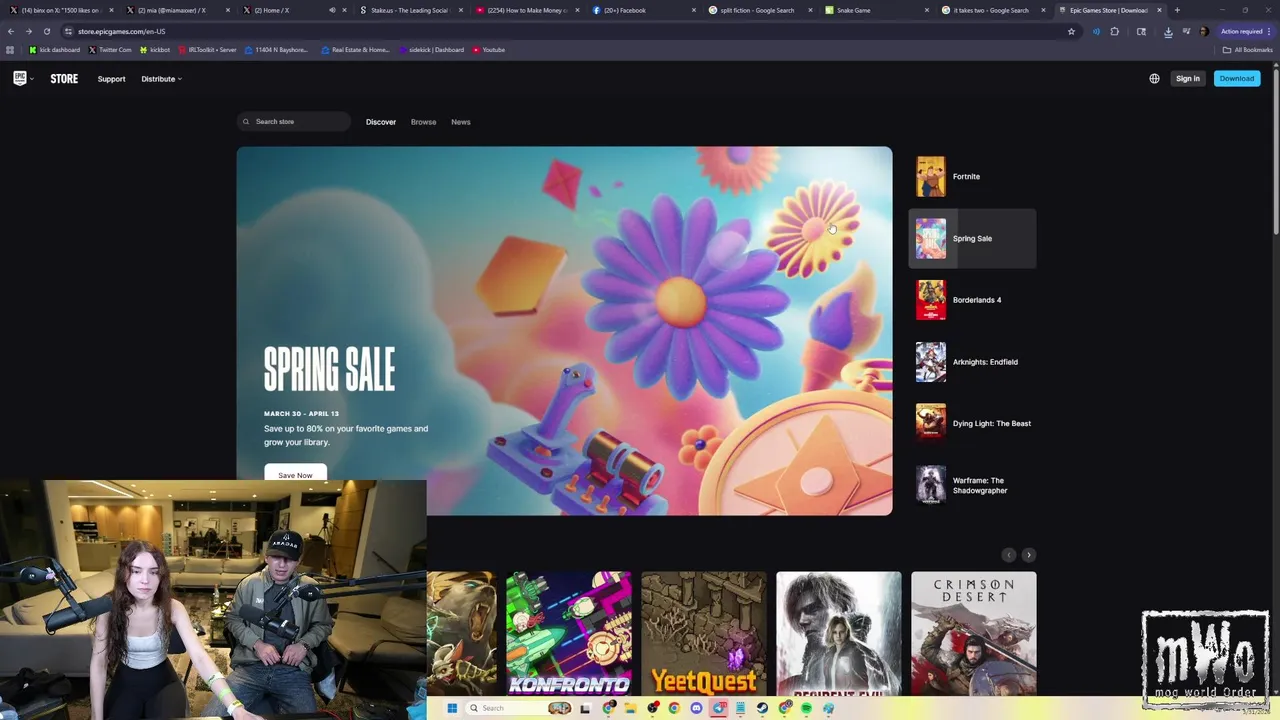Open the Konfronto game card

click(569, 633)
